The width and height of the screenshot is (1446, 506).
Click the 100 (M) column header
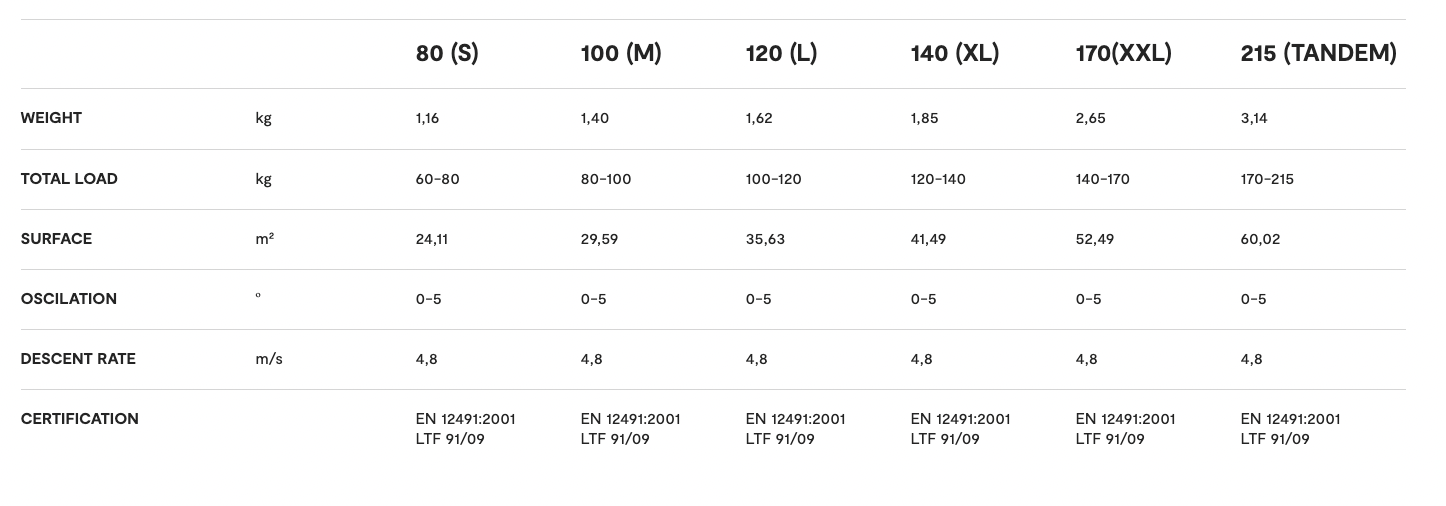(x=621, y=54)
